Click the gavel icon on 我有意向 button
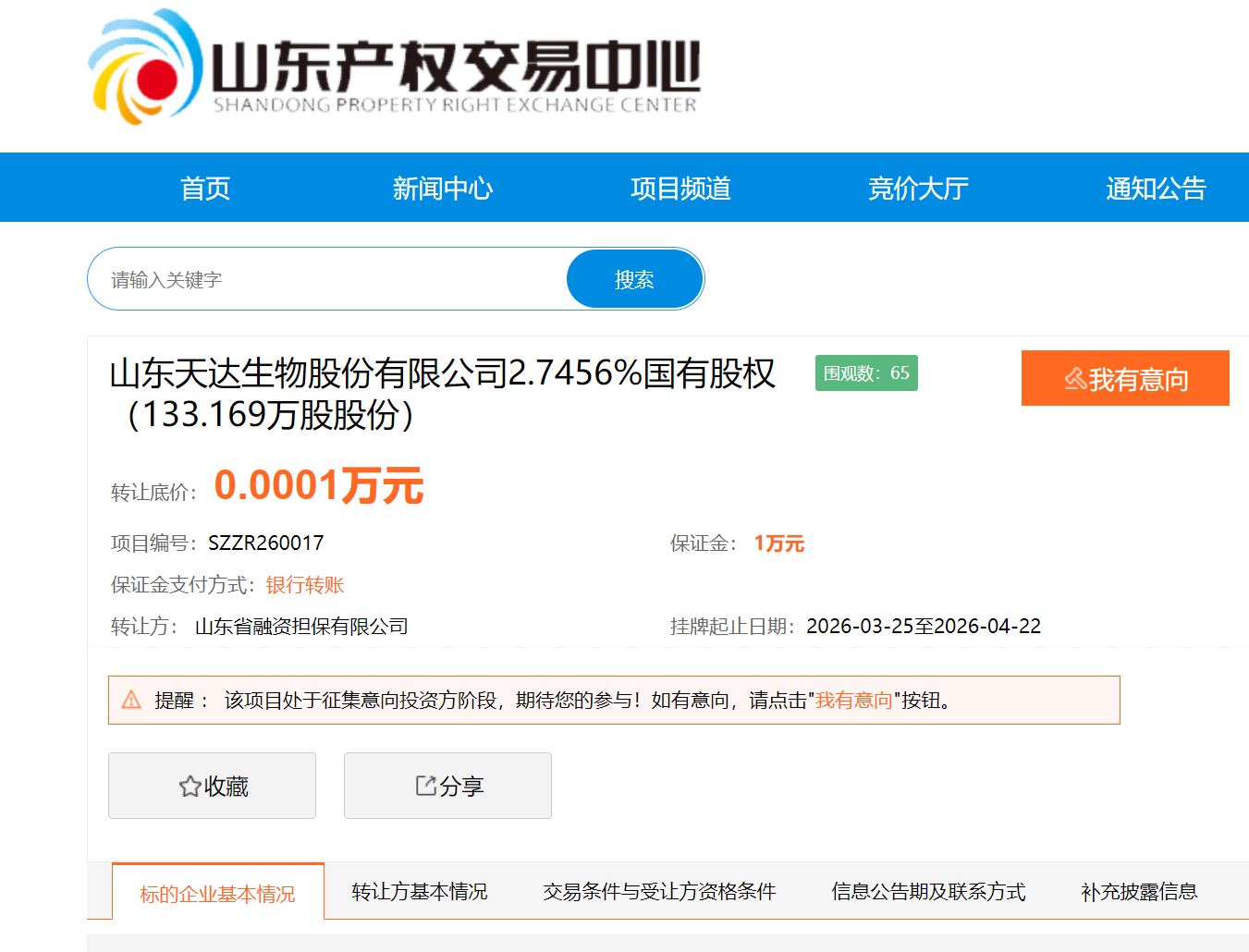Image resolution: width=1249 pixels, height=952 pixels. point(1074,379)
